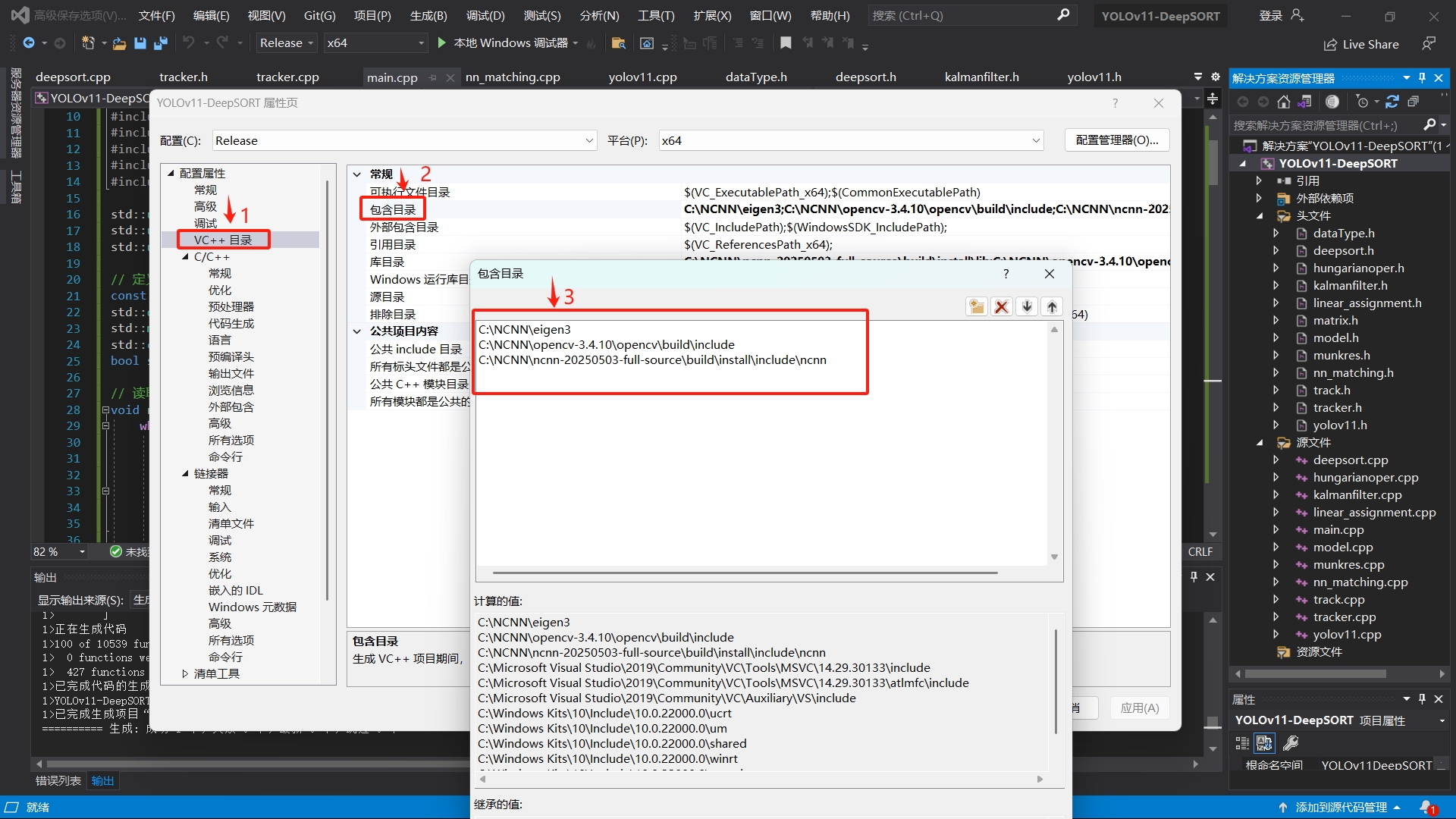Click the new line folder icon in Include Directories dialog
The height and width of the screenshot is (819, 1456).
coord(977,306)
